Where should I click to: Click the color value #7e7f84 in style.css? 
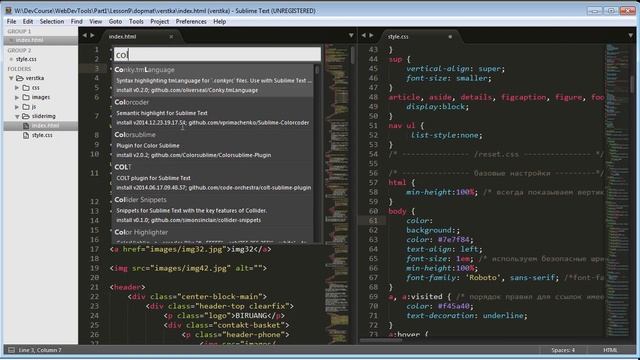pyautogui.click(x=455, y=240)
